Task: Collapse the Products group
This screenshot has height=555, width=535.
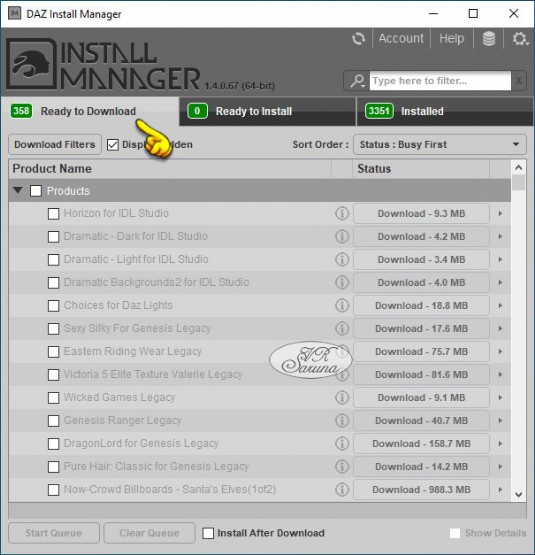Action: (x=18, y=190)
